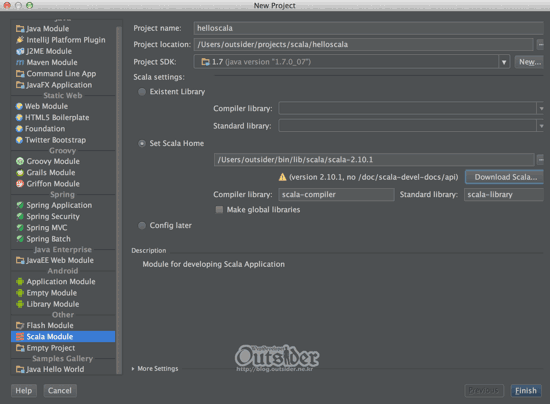Choose the IntelliJ Platform Plugin icon
The width and height of the screenshot is (550, 404).
pyautogui.click(x=20, y=40)
